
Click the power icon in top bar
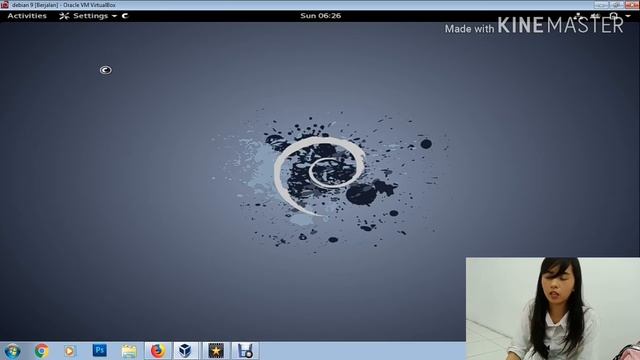pos(613,16)
